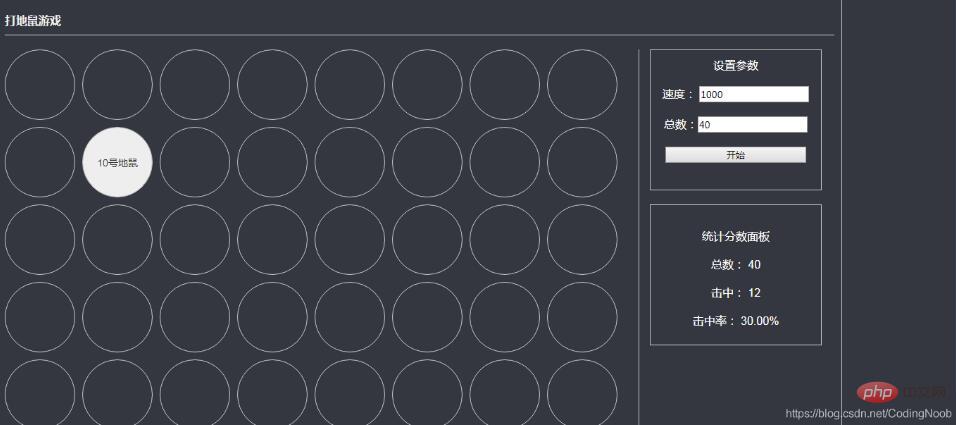Click the first hole in third row
Viewport: 956px width, 425px height.
[x=40, y=240]
